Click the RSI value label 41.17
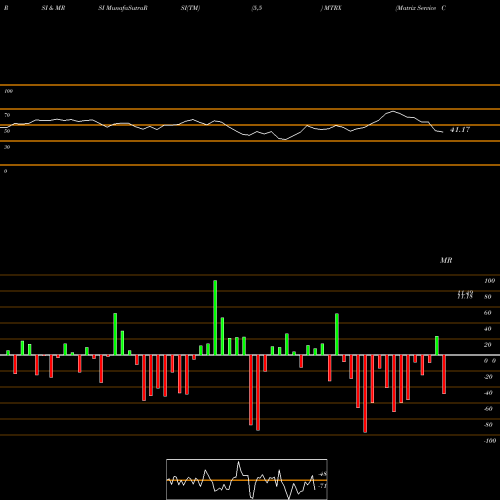This screenshot has height=500, width=500. (460, 130)
